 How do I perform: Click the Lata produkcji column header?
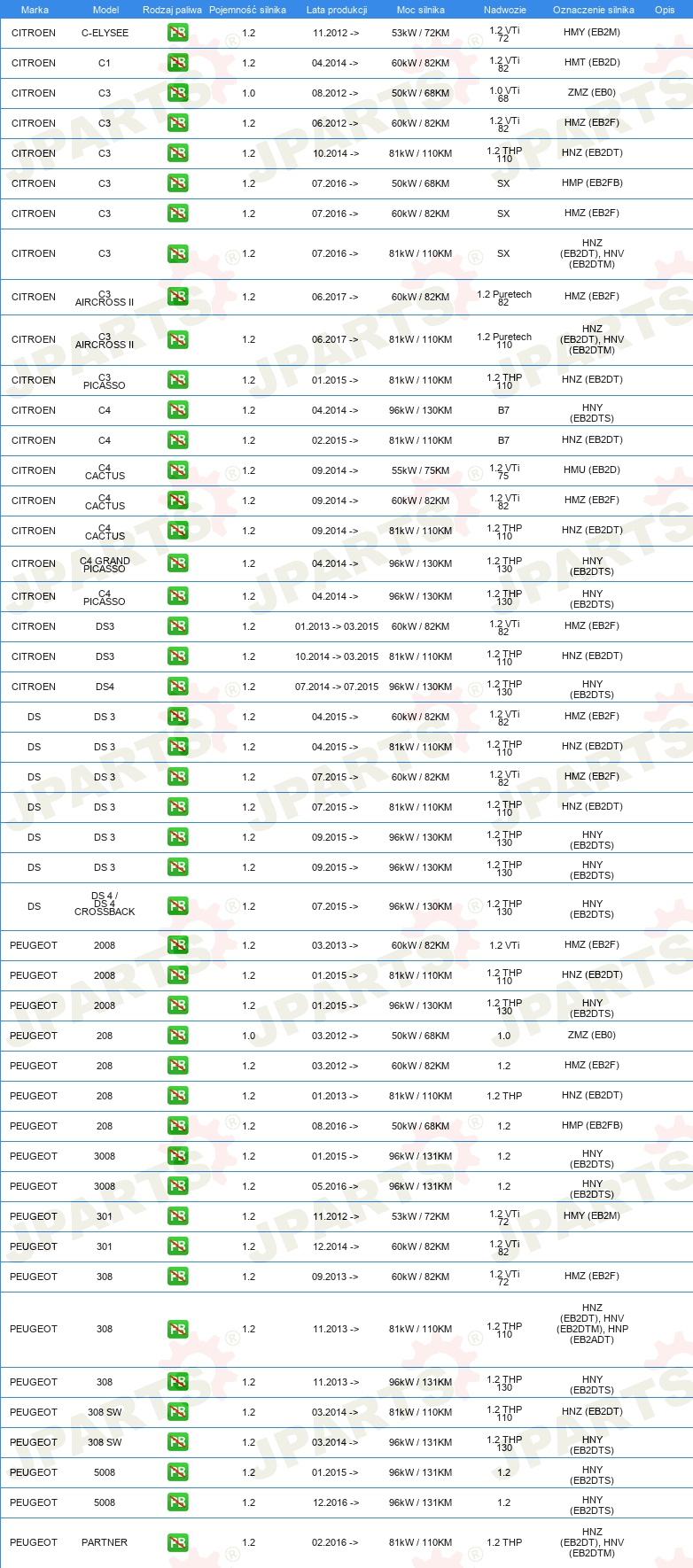[x=337, y=10]
